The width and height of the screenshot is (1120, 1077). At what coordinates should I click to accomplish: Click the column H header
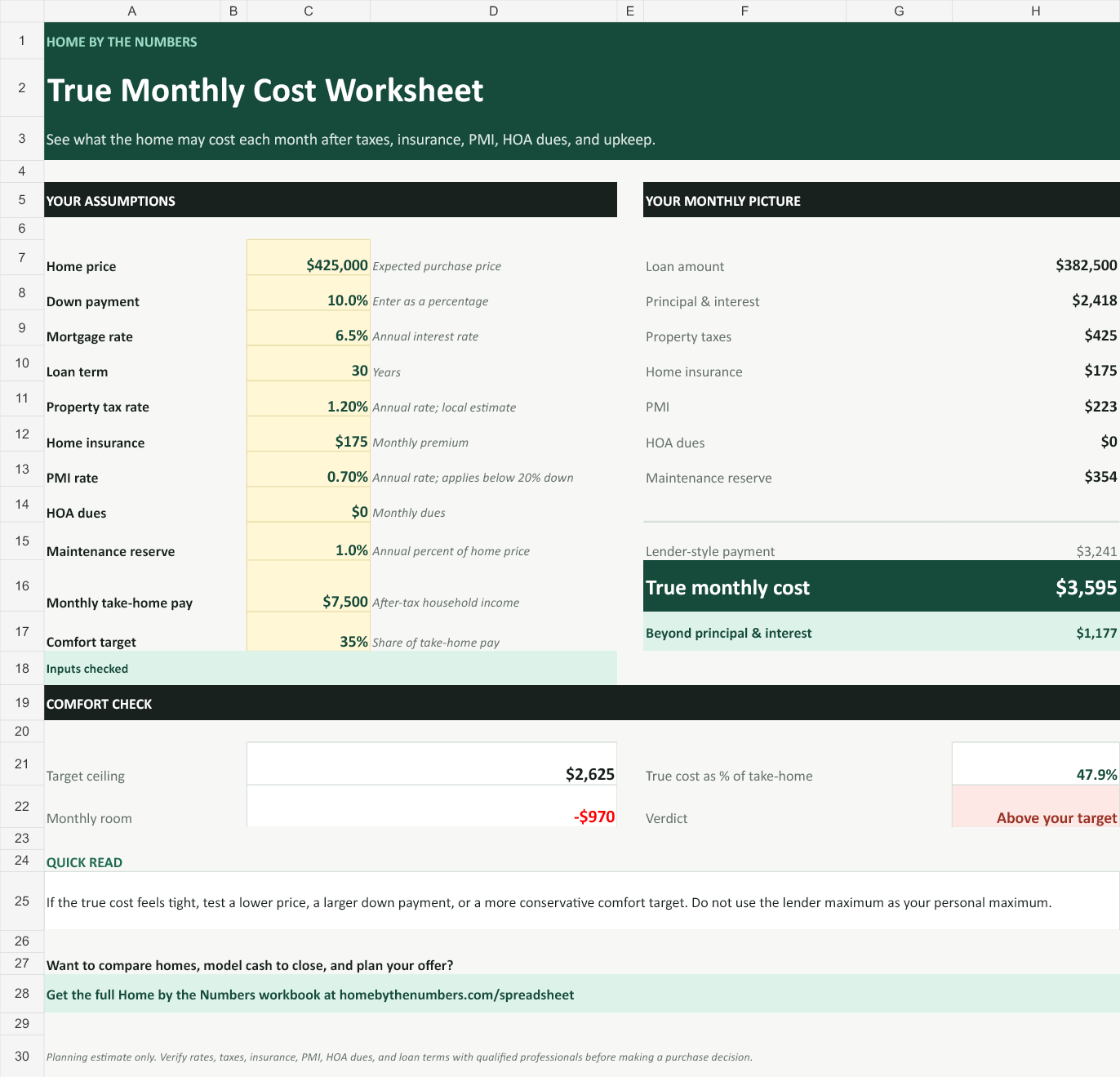coord(1036,11)
